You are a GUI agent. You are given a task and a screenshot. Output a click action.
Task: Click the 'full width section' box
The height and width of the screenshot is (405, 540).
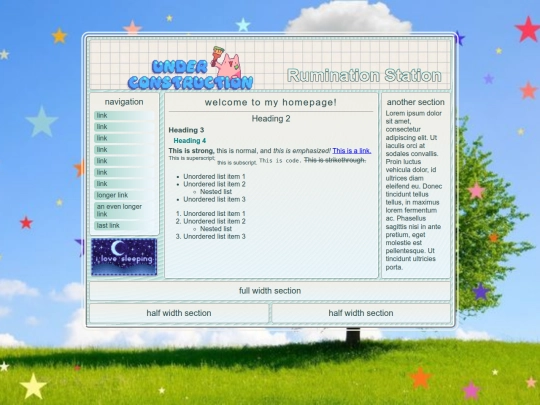pyautogui.click(x=270, y=291)
